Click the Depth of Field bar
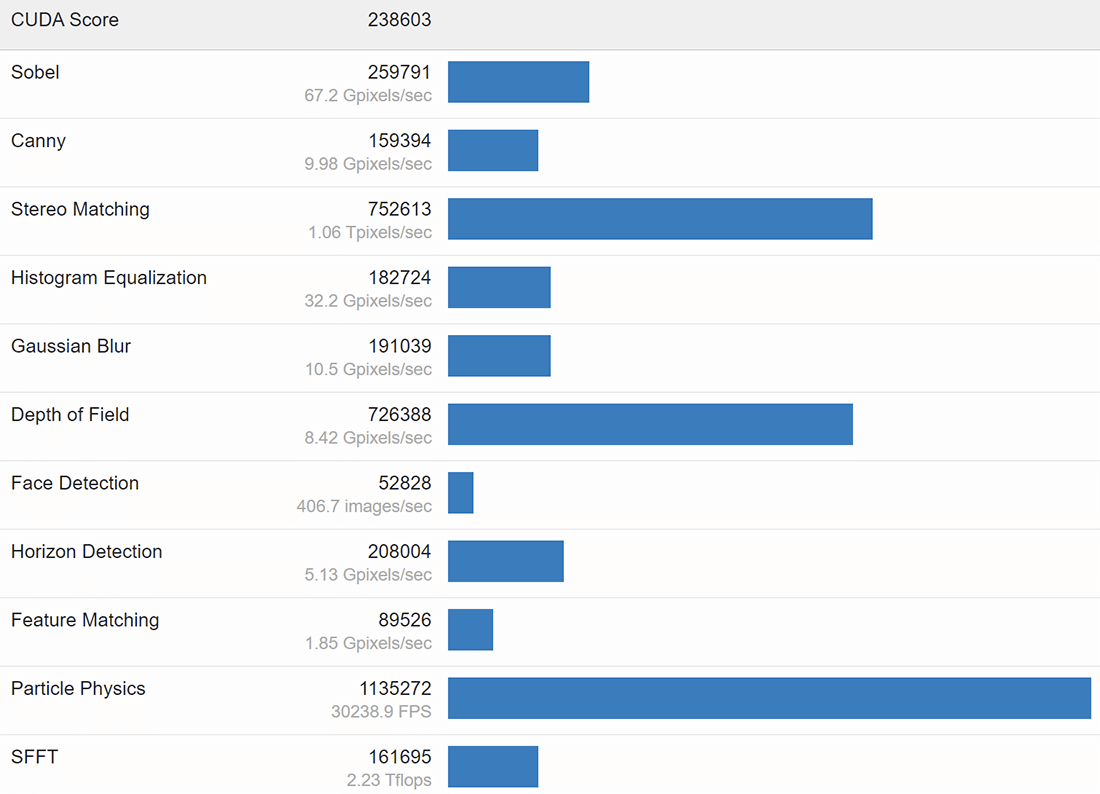Image resolution: width=1100 pixels, height=794 pixels. click(x=650, y=424)
